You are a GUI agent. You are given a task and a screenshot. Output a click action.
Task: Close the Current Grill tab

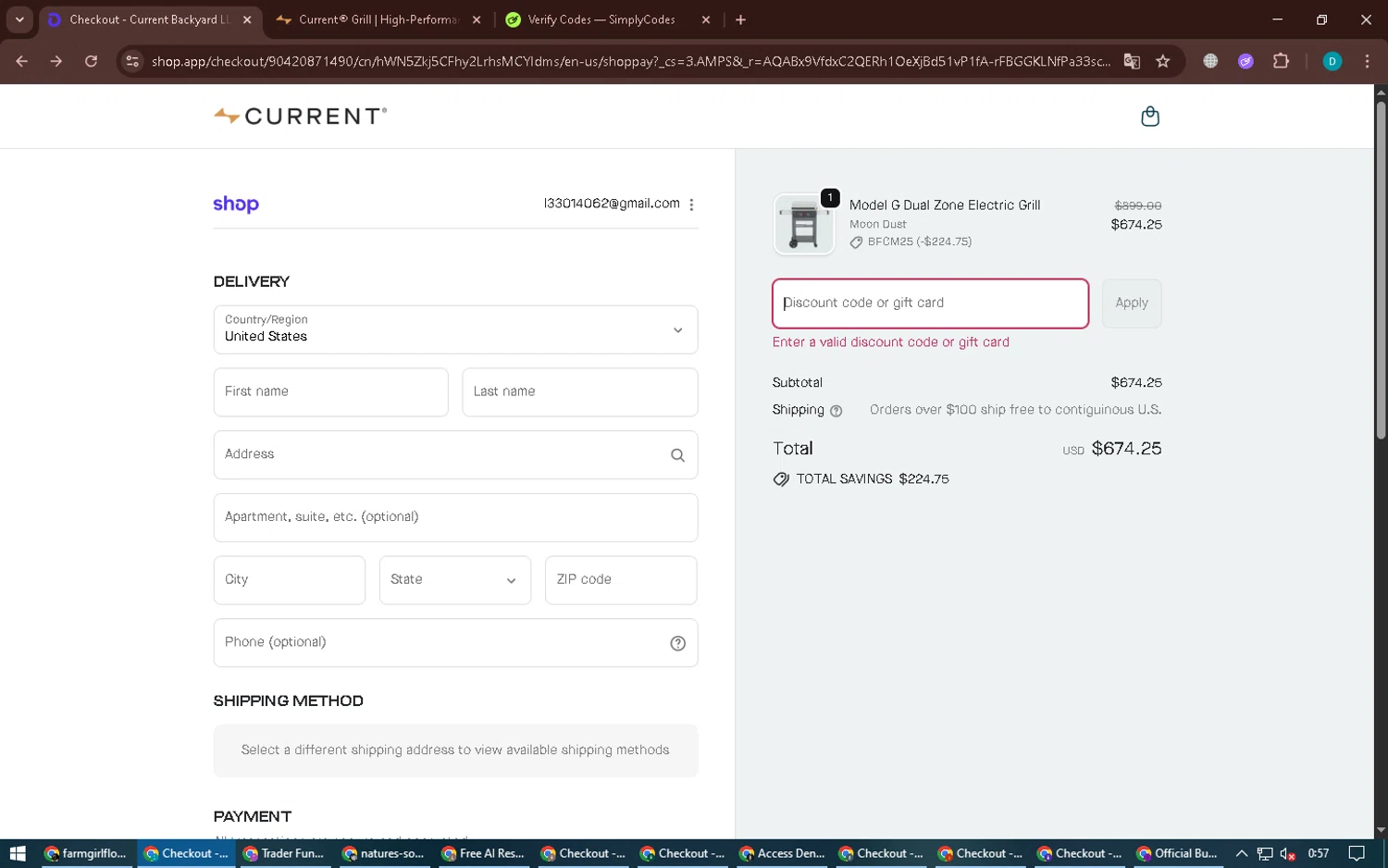[x=477, y=19]
